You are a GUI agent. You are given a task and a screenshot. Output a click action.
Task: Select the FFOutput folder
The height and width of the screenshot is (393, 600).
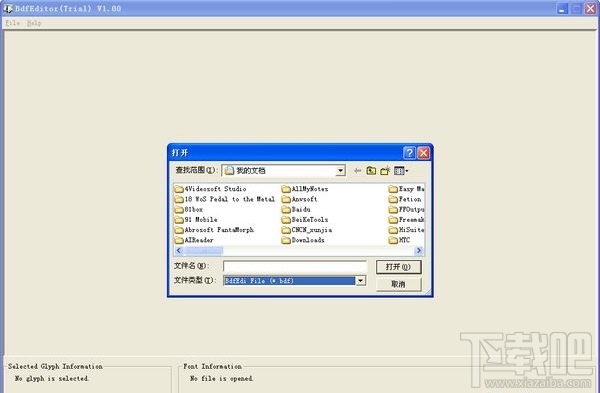[406, 210]
